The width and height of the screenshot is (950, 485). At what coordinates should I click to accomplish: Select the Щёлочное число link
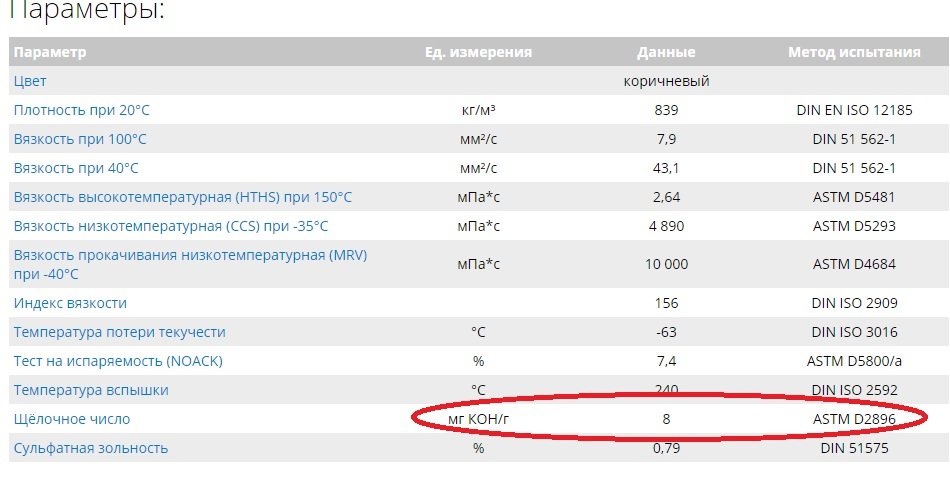(71, 419)
